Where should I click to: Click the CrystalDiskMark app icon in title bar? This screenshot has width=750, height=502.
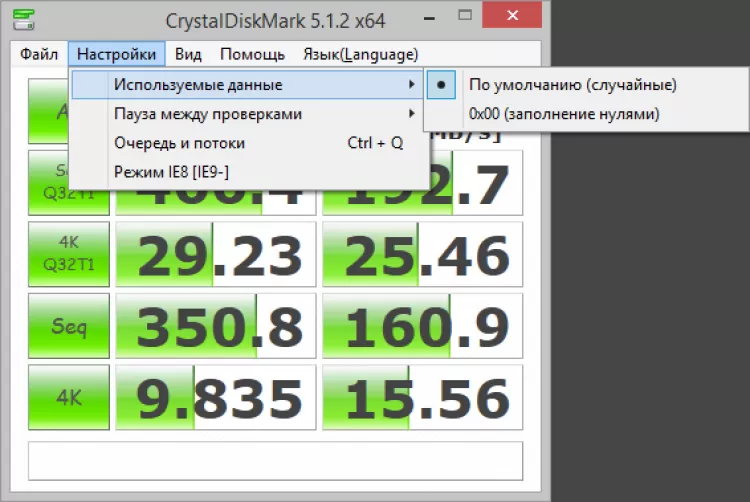point(24,19)
